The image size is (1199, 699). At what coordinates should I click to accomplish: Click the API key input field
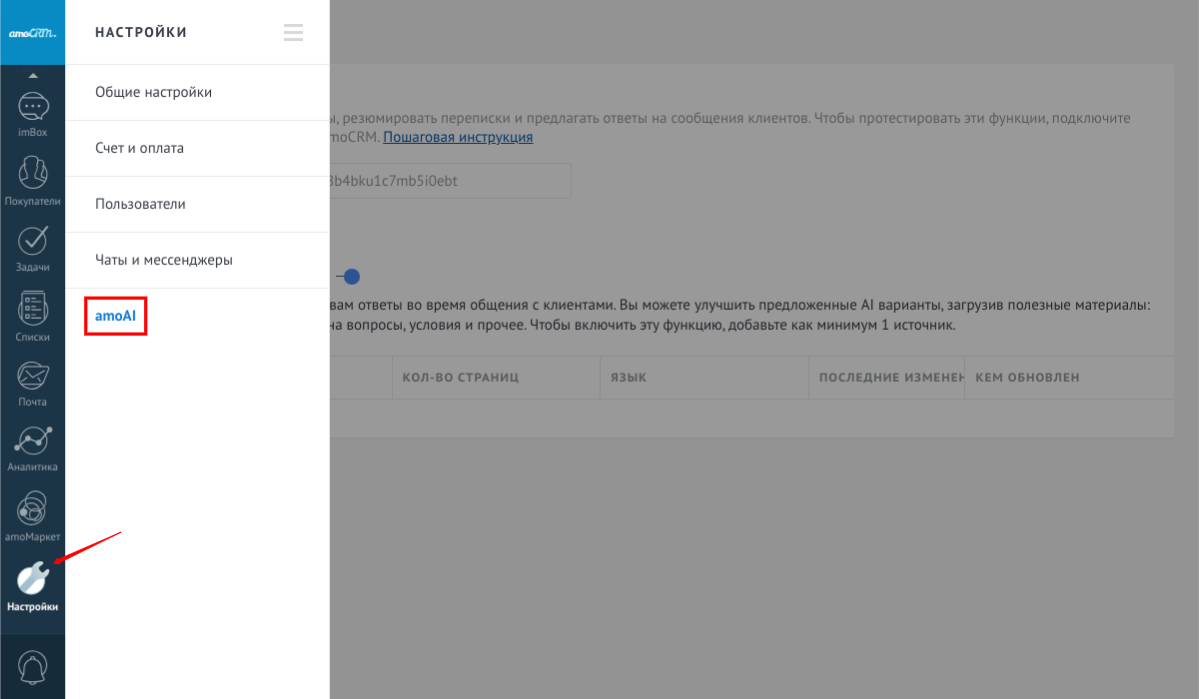(448, 181)
